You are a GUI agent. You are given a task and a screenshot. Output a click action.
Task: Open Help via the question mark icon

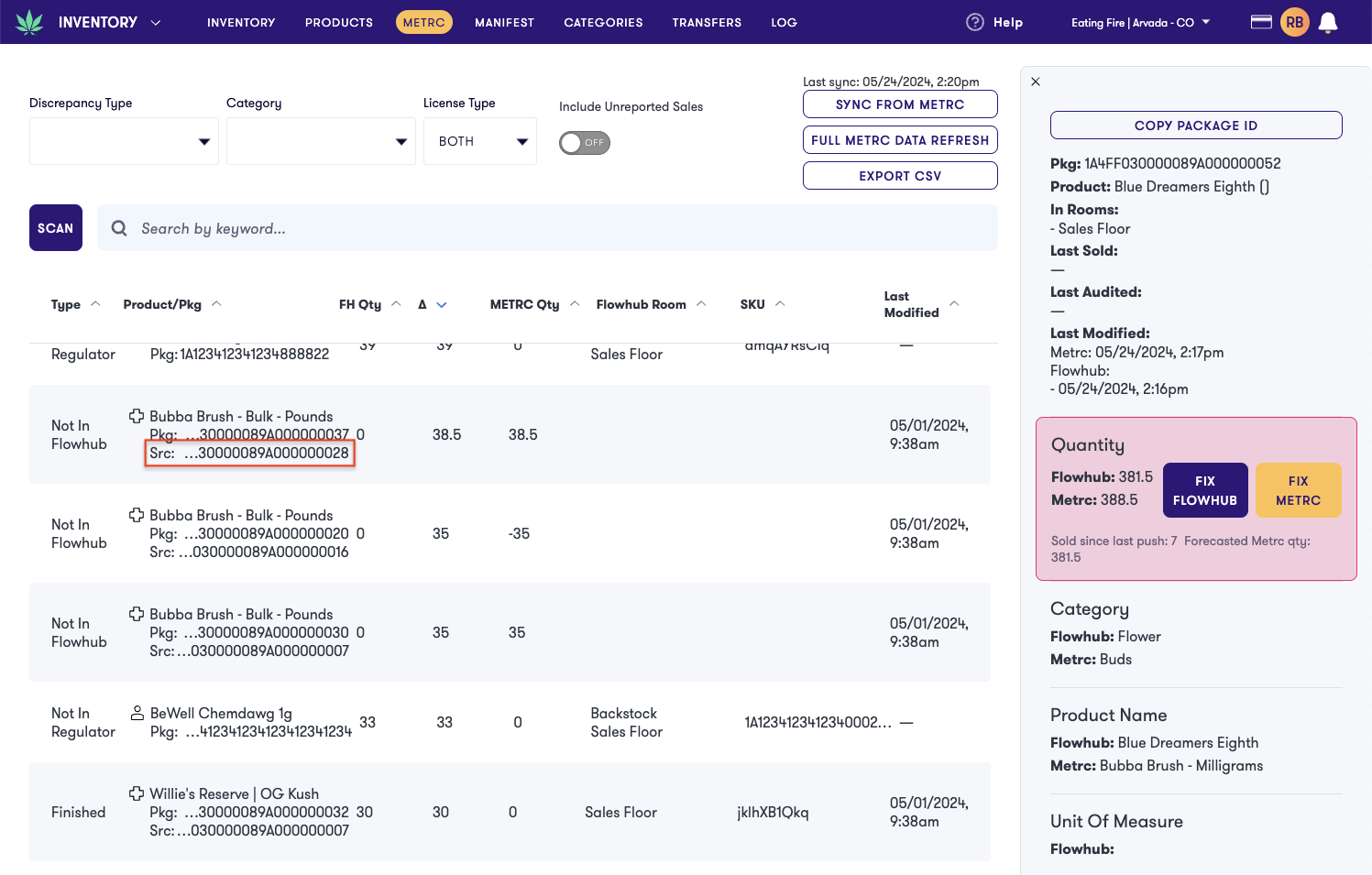coord(974,21)
